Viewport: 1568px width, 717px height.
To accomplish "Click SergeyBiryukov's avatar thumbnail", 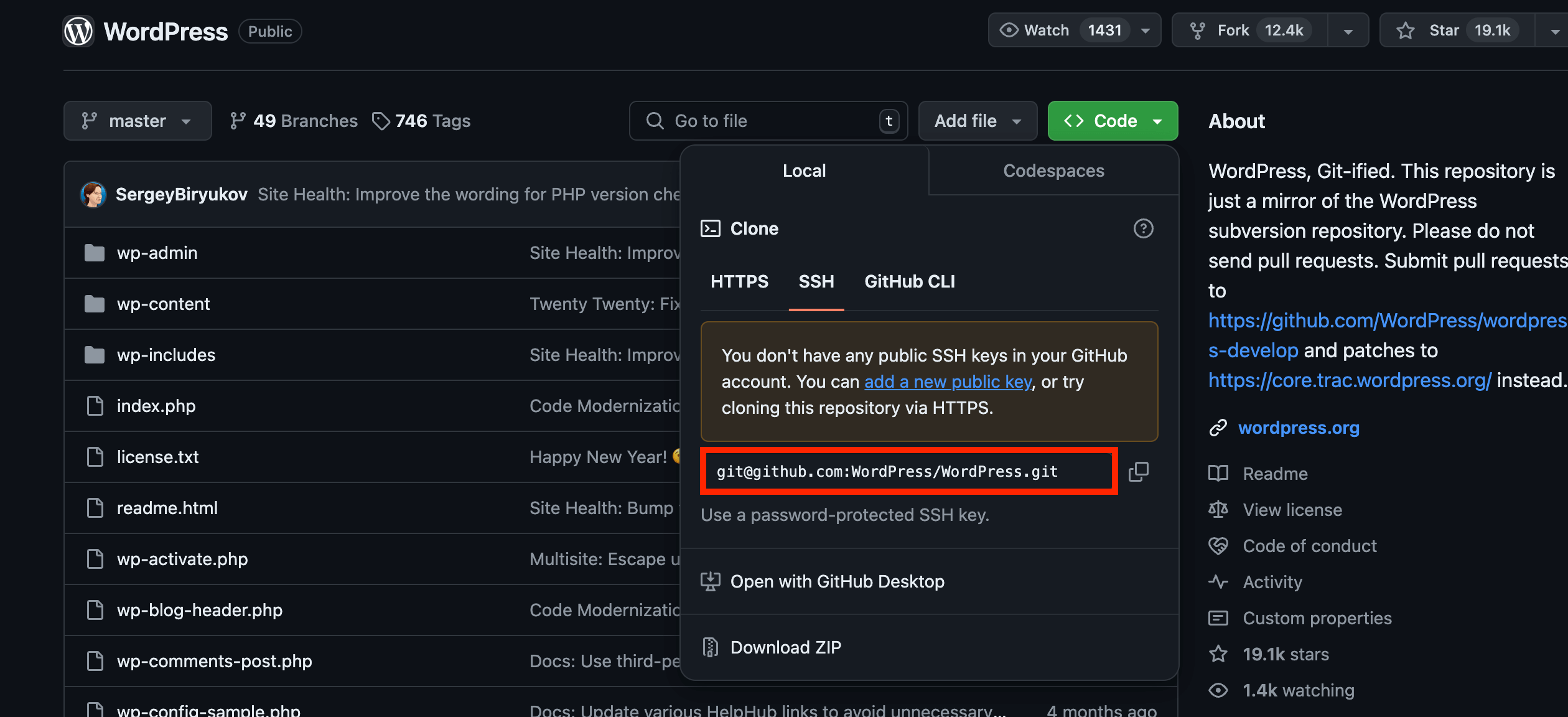I will click(93, 195).
